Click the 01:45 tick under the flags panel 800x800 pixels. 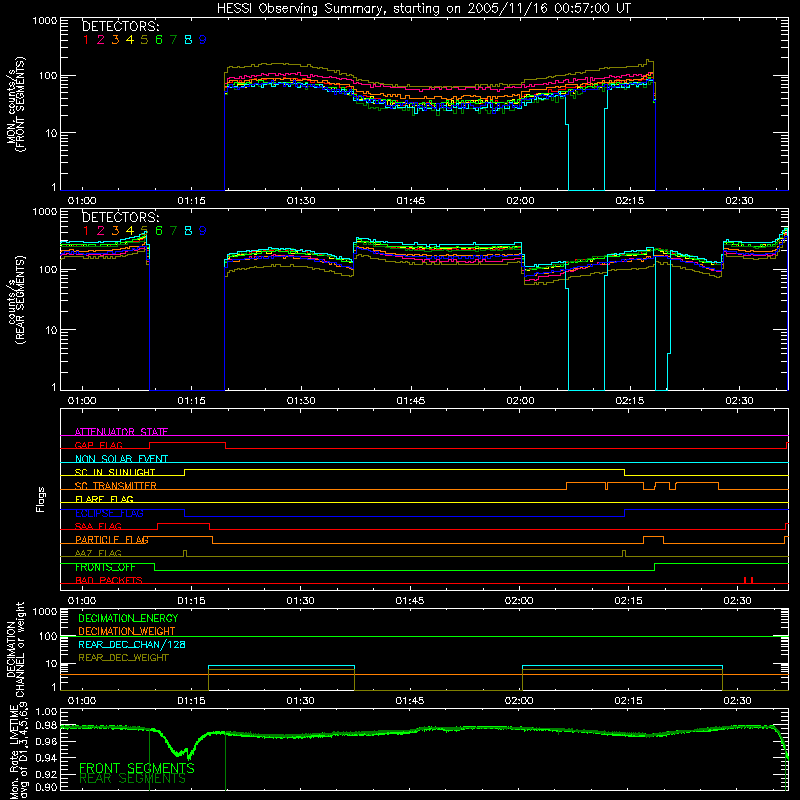410,601
